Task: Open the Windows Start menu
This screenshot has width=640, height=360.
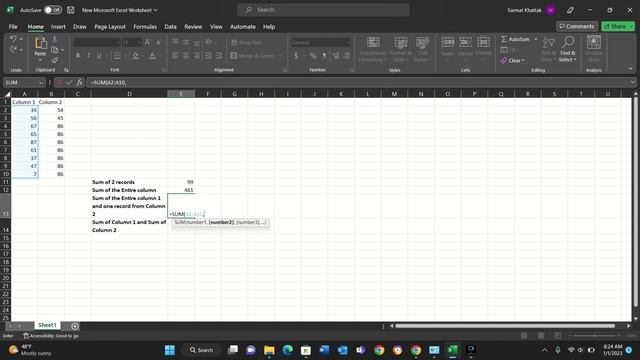Action: 170,350
